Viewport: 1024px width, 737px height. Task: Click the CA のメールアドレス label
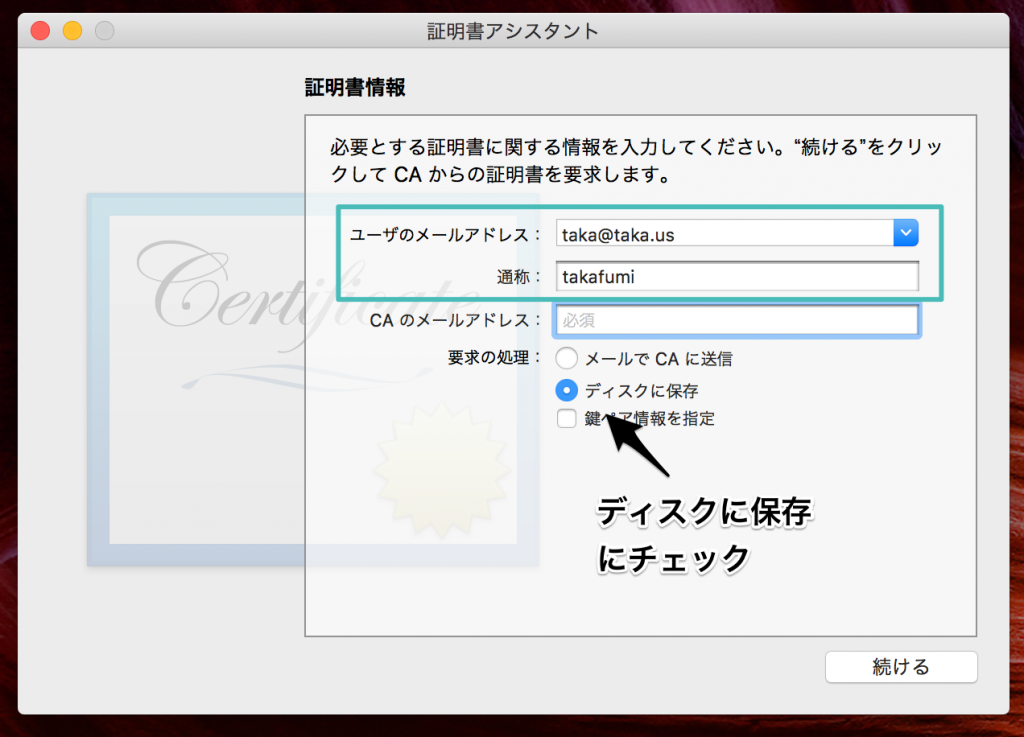[455, 320]
